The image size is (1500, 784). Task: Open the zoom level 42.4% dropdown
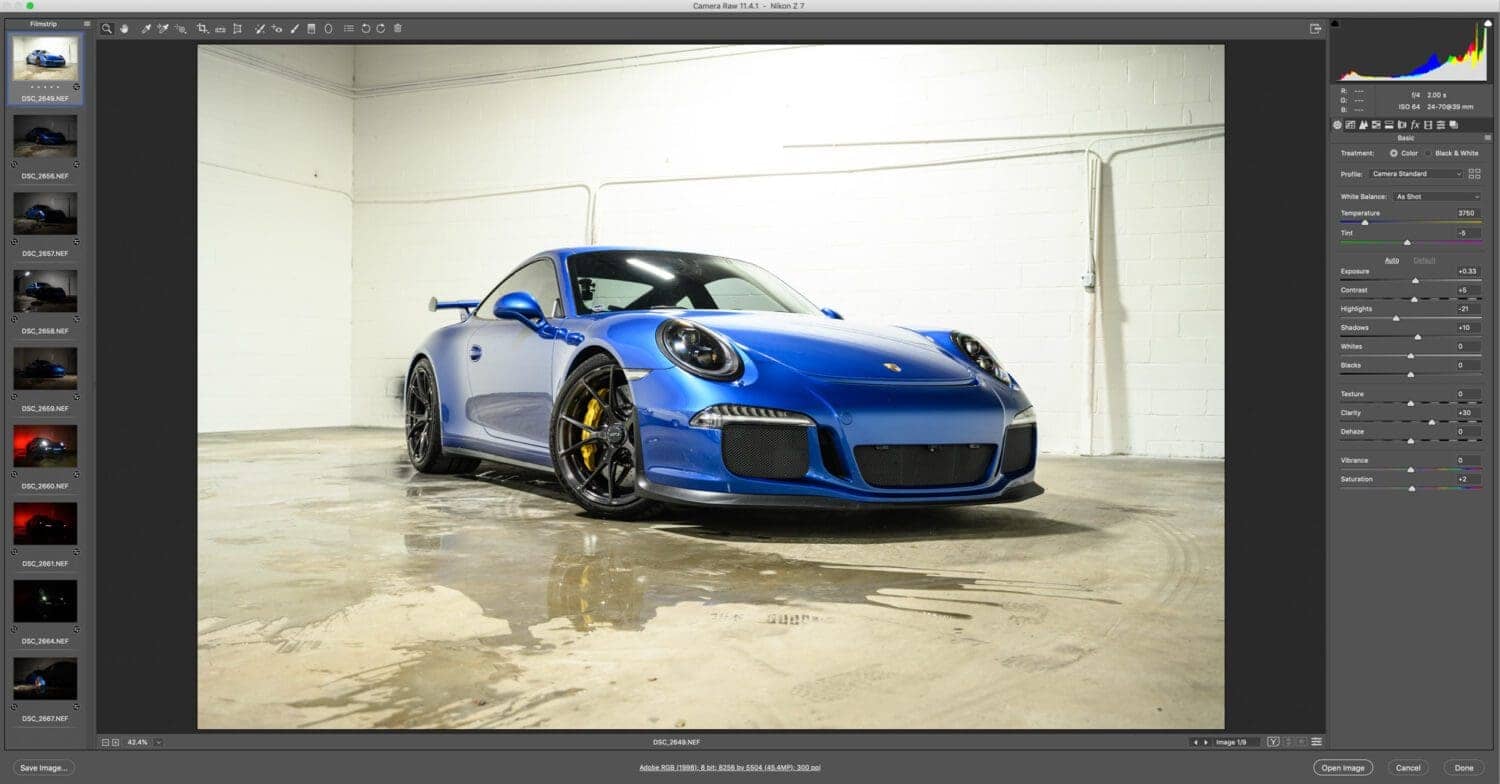click(159, 742)
